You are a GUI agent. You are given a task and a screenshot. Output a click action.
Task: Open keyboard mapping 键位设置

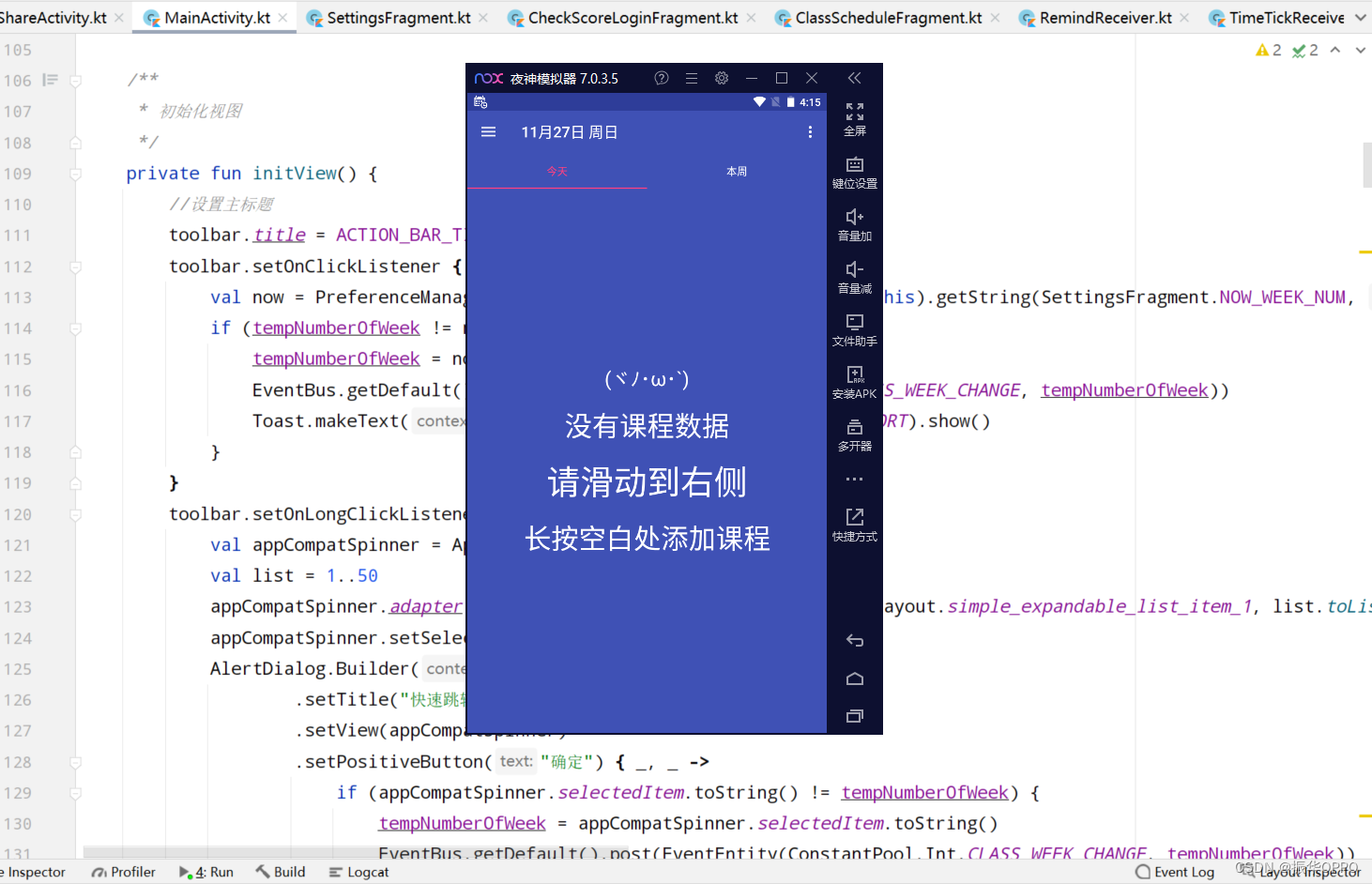coord(855,173)
